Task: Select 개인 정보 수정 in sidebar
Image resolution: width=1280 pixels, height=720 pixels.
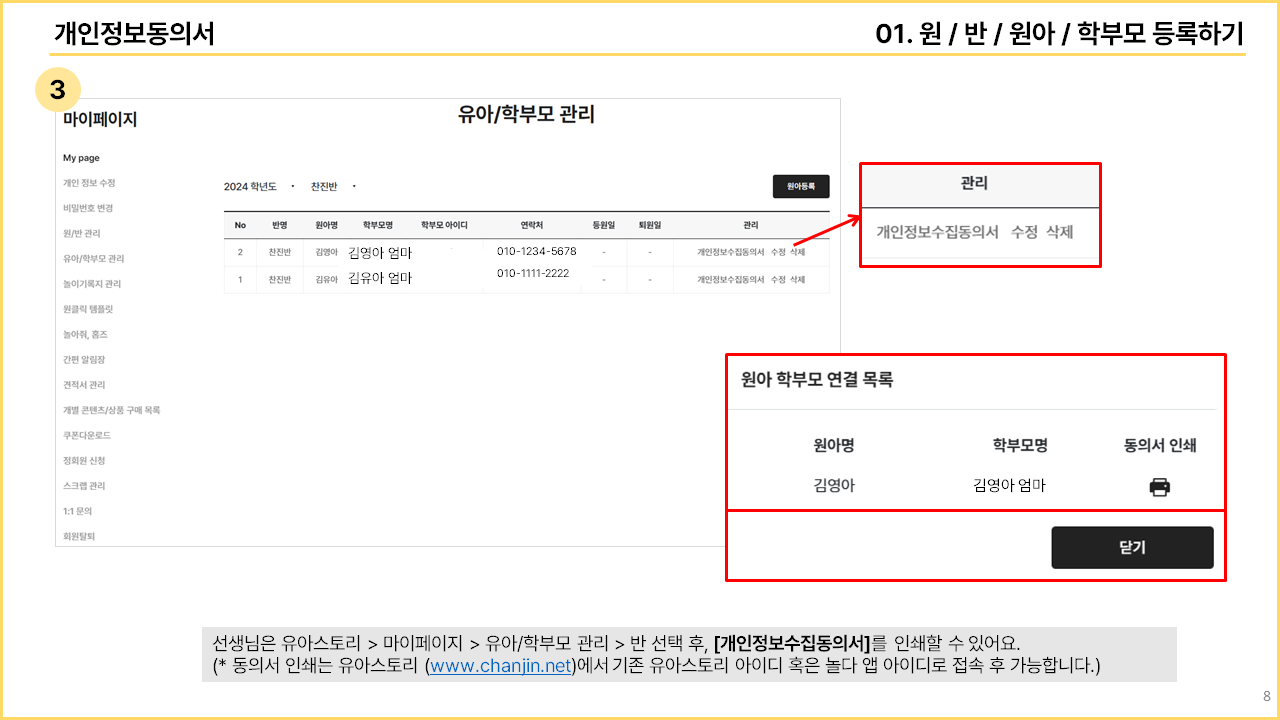Action: 89,183
